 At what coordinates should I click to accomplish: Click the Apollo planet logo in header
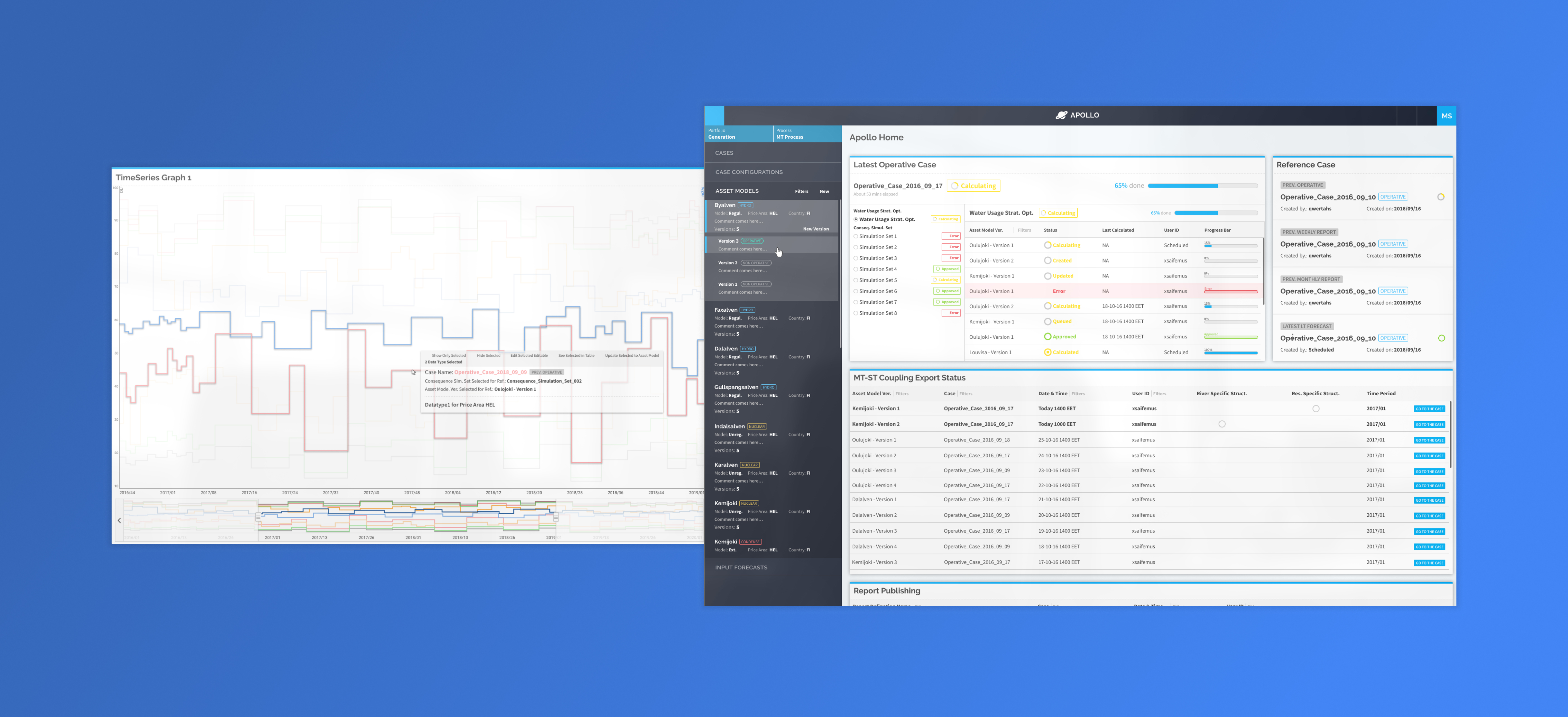1061,115
